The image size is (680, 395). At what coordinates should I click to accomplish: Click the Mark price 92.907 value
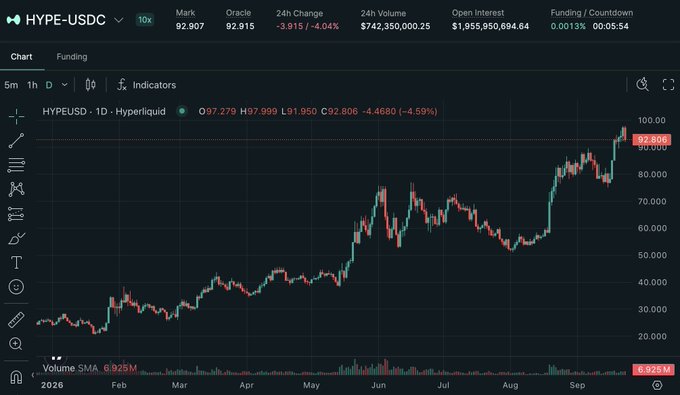[190, 26]
